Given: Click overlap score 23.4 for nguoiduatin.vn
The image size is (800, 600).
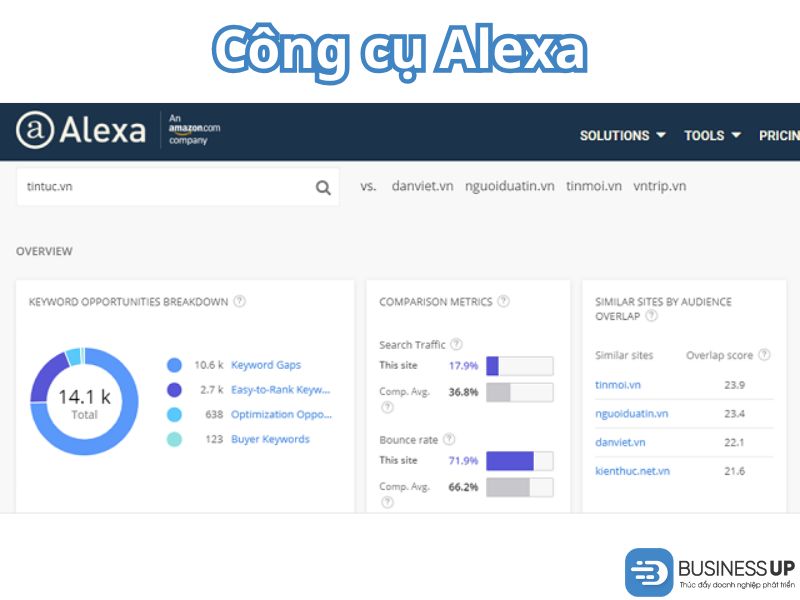Looking at the screenshot, I should click(734, 414).
